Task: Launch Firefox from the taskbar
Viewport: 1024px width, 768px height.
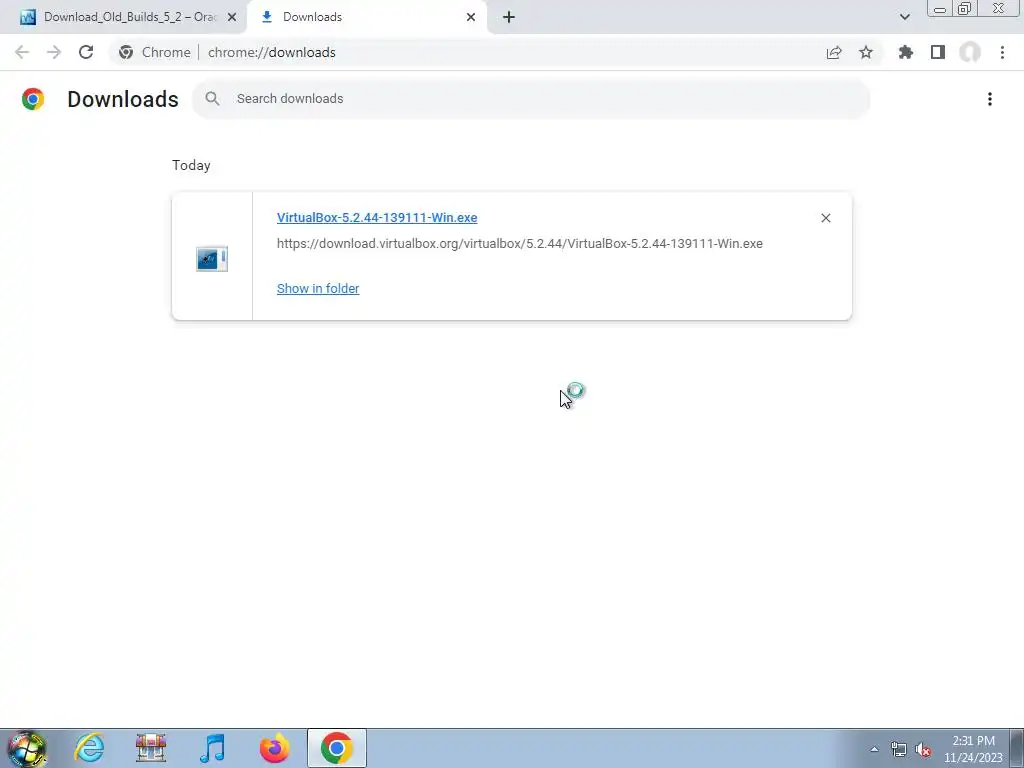Action: (274, 748)
